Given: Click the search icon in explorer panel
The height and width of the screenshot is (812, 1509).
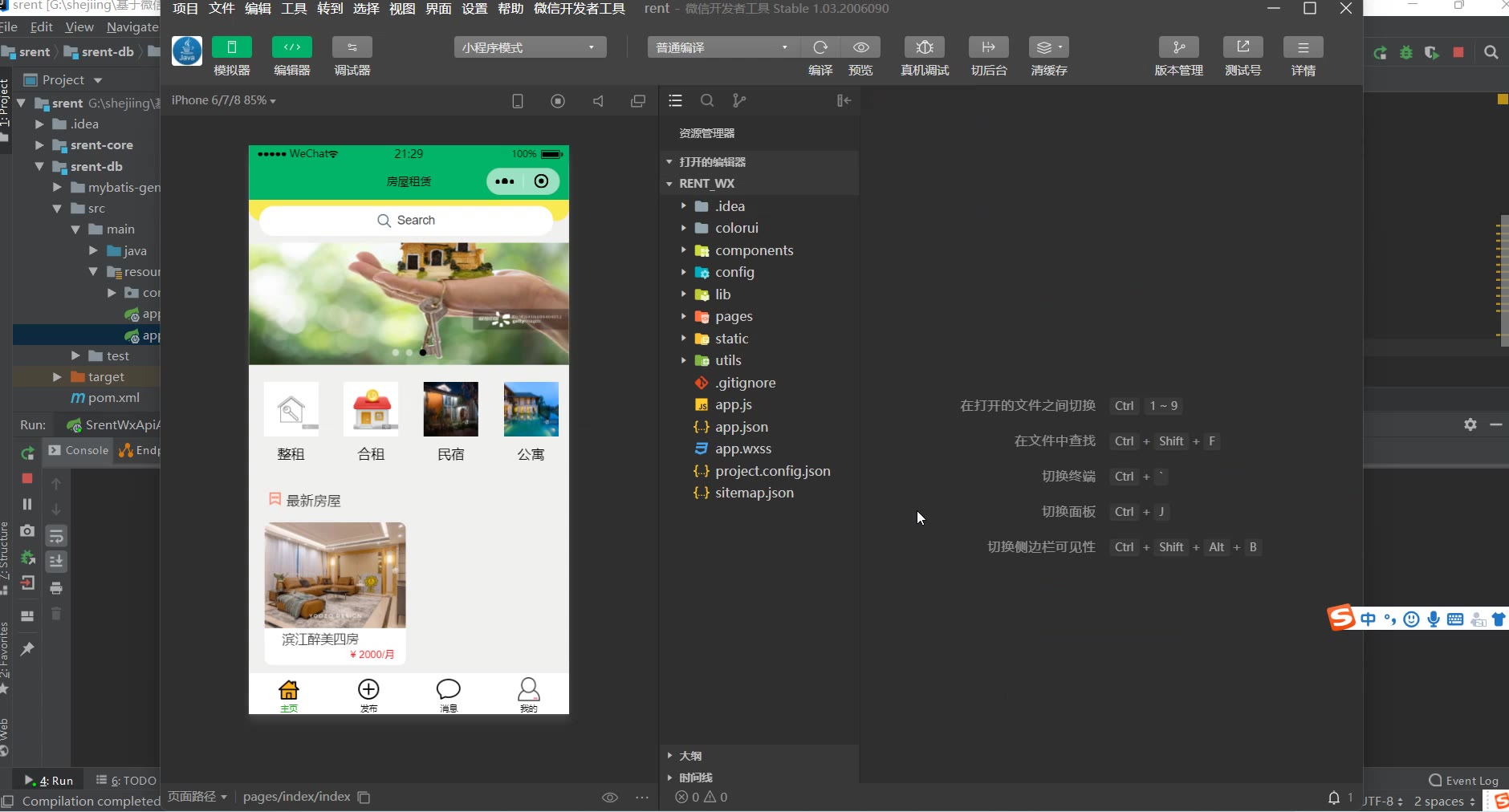Looking at the screenshot, I should 707,100.
